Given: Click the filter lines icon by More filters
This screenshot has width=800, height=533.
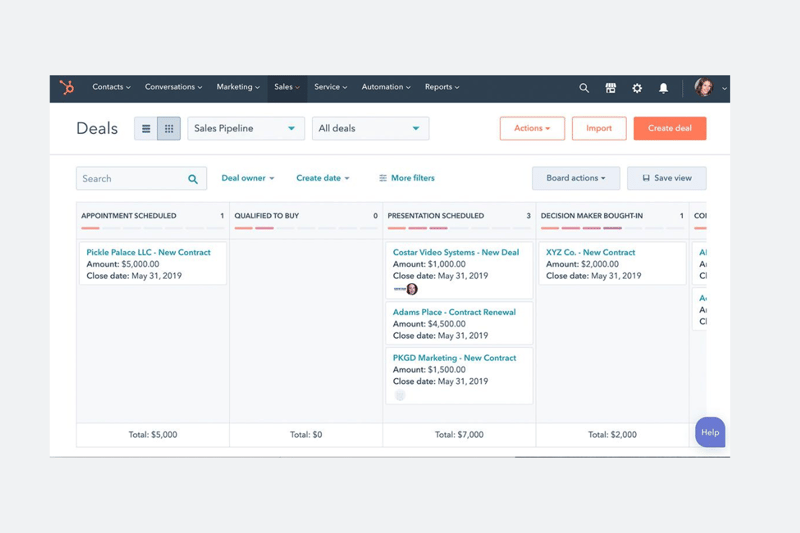Looking at the screenshot, I should tap(383, 178).
